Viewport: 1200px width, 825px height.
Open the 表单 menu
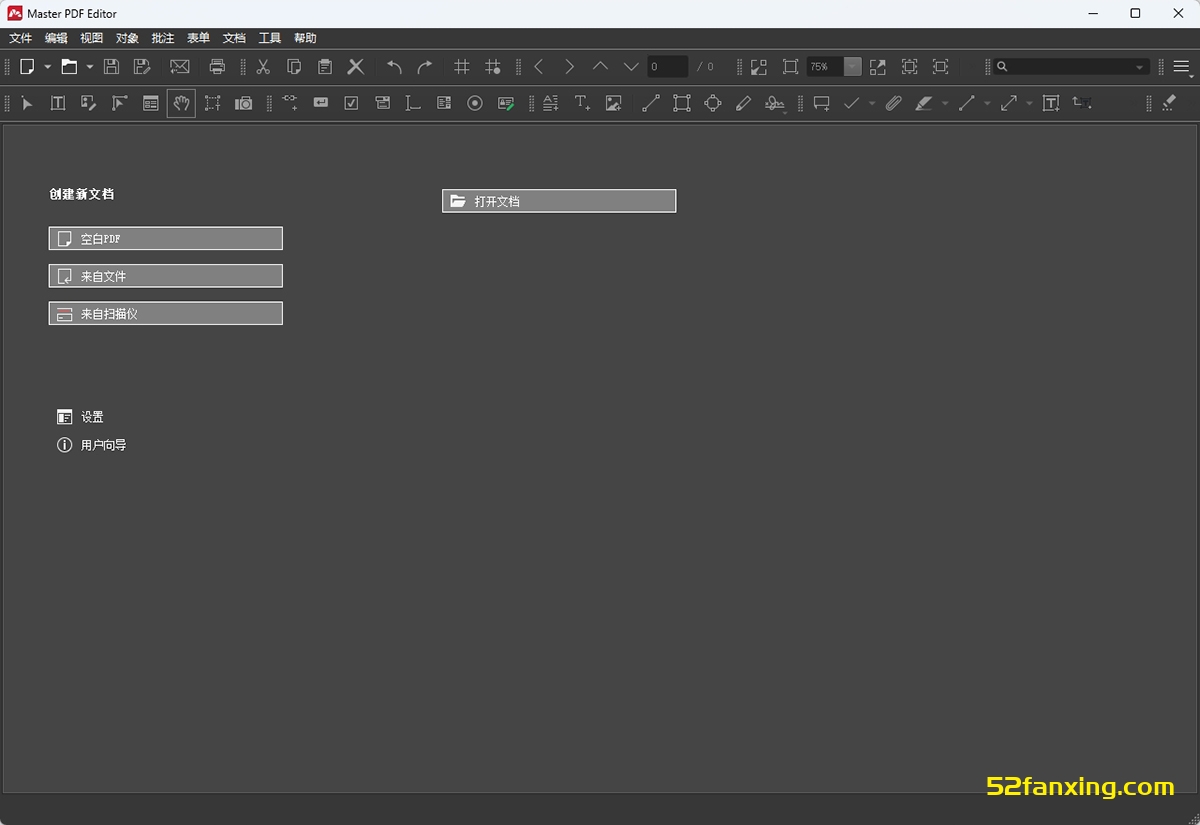198,38
